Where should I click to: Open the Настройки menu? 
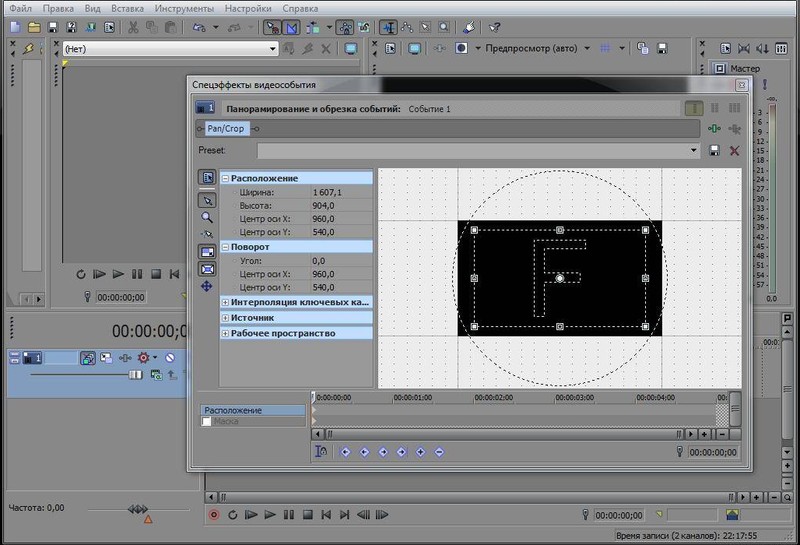(248, 8)
